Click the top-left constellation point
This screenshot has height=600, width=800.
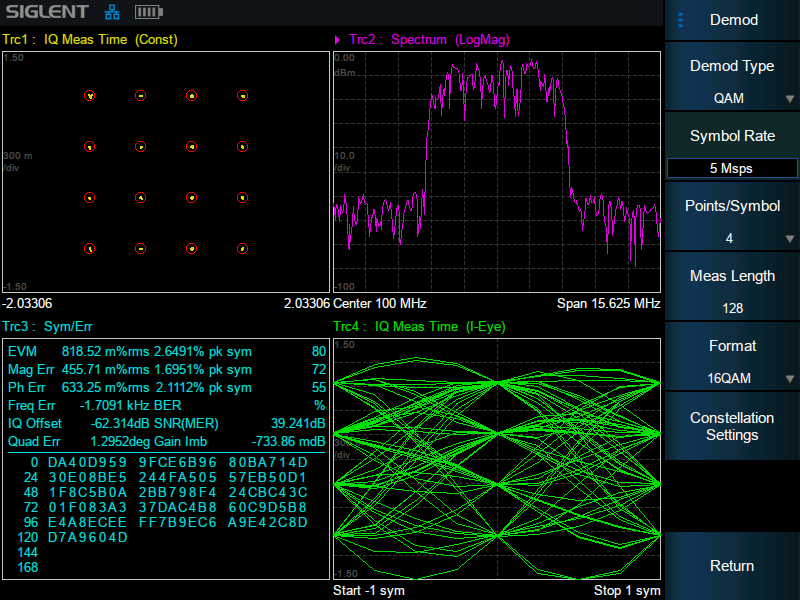click(x=90, y=96)
